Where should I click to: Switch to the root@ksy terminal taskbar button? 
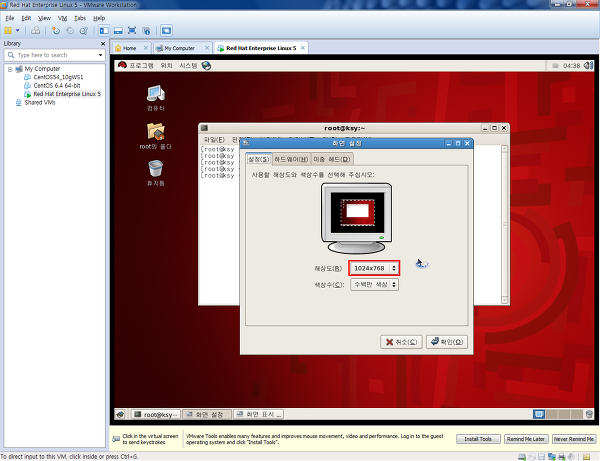click(x=156, y=414)
